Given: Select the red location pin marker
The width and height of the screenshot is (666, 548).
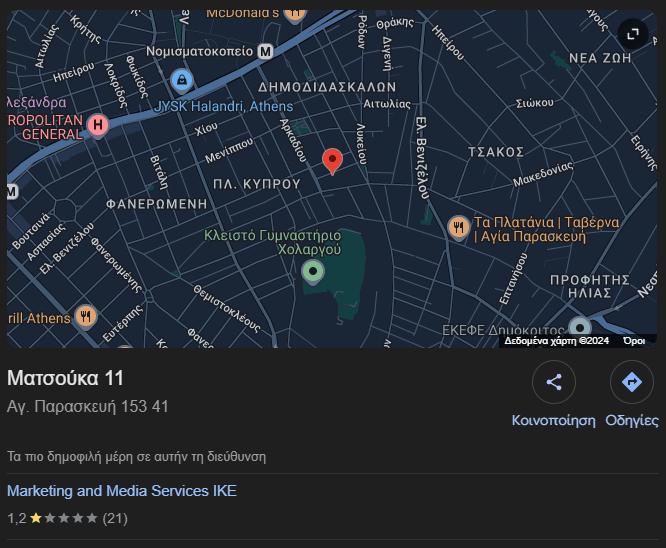Looking at the screenshot, I should pyautogui.click(x=332, y=161).
